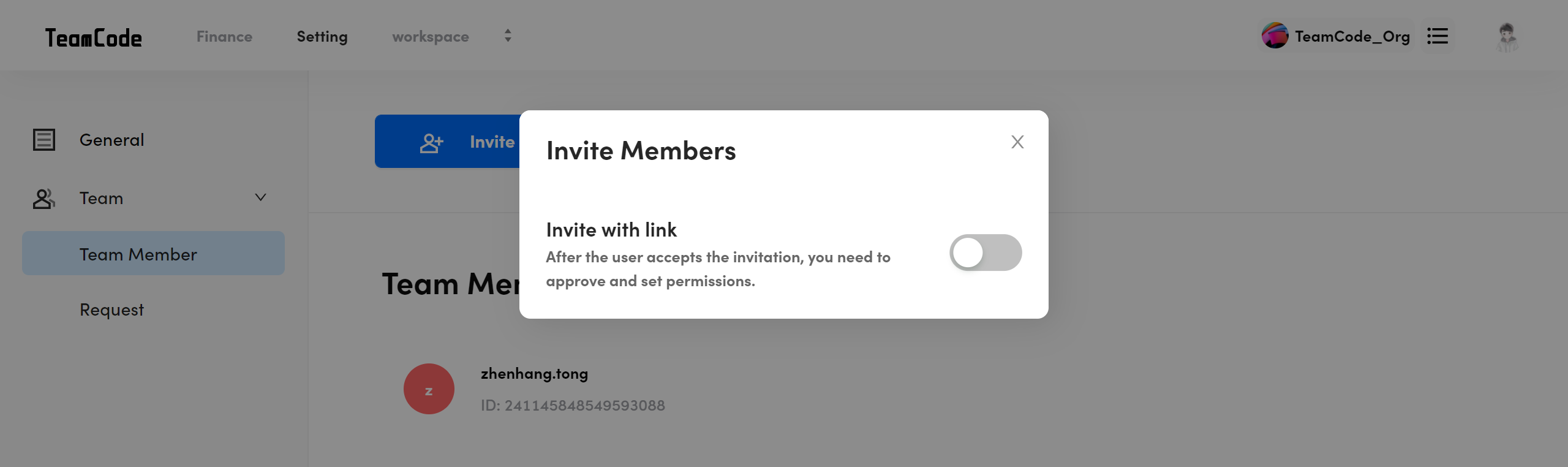Screen dimensions: 1568x467
Task: Open the workspace selector arrows
Action: [508, 36]
